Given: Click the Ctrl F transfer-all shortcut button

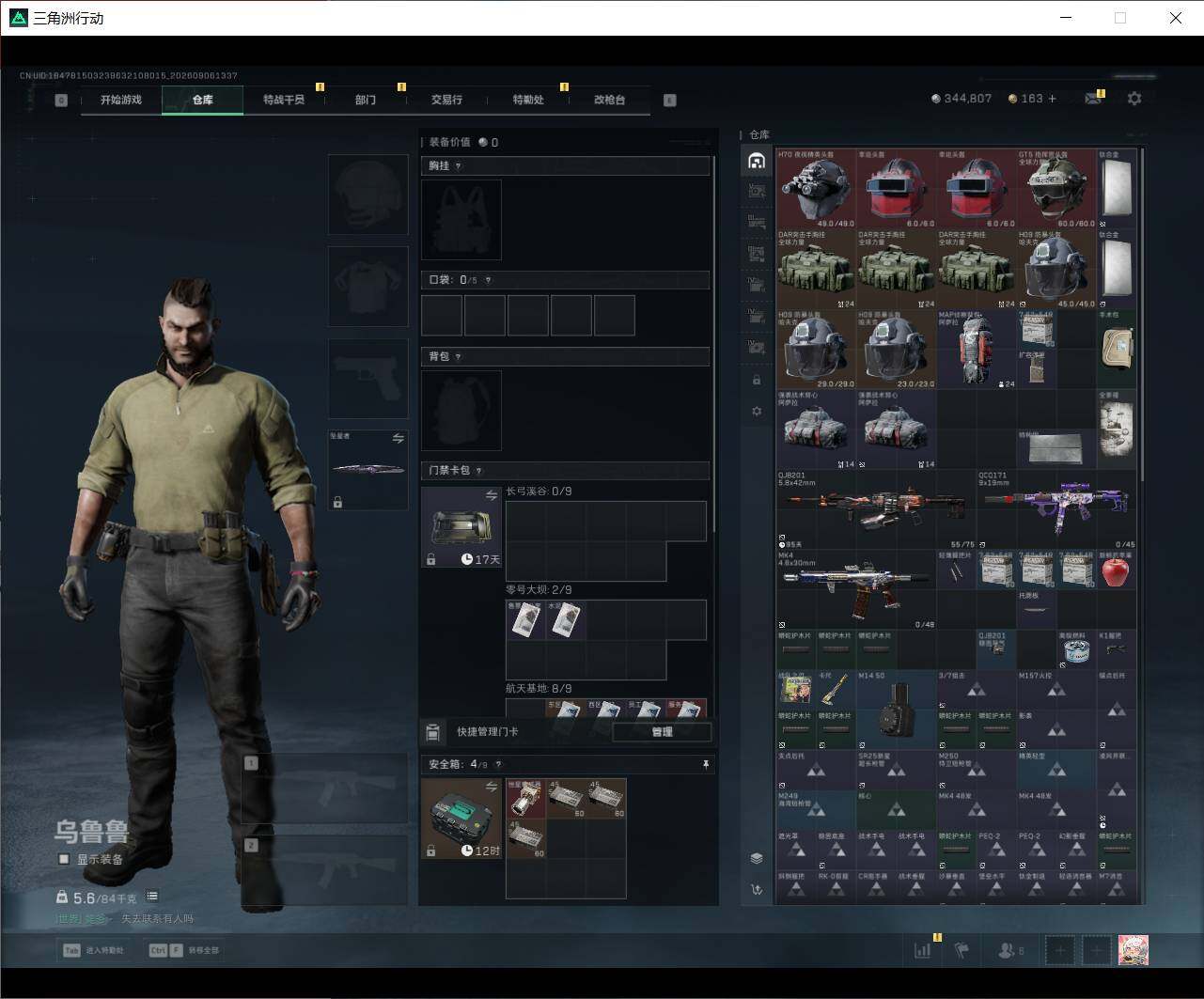Looking at the screenshot, I should pos(184,950).
